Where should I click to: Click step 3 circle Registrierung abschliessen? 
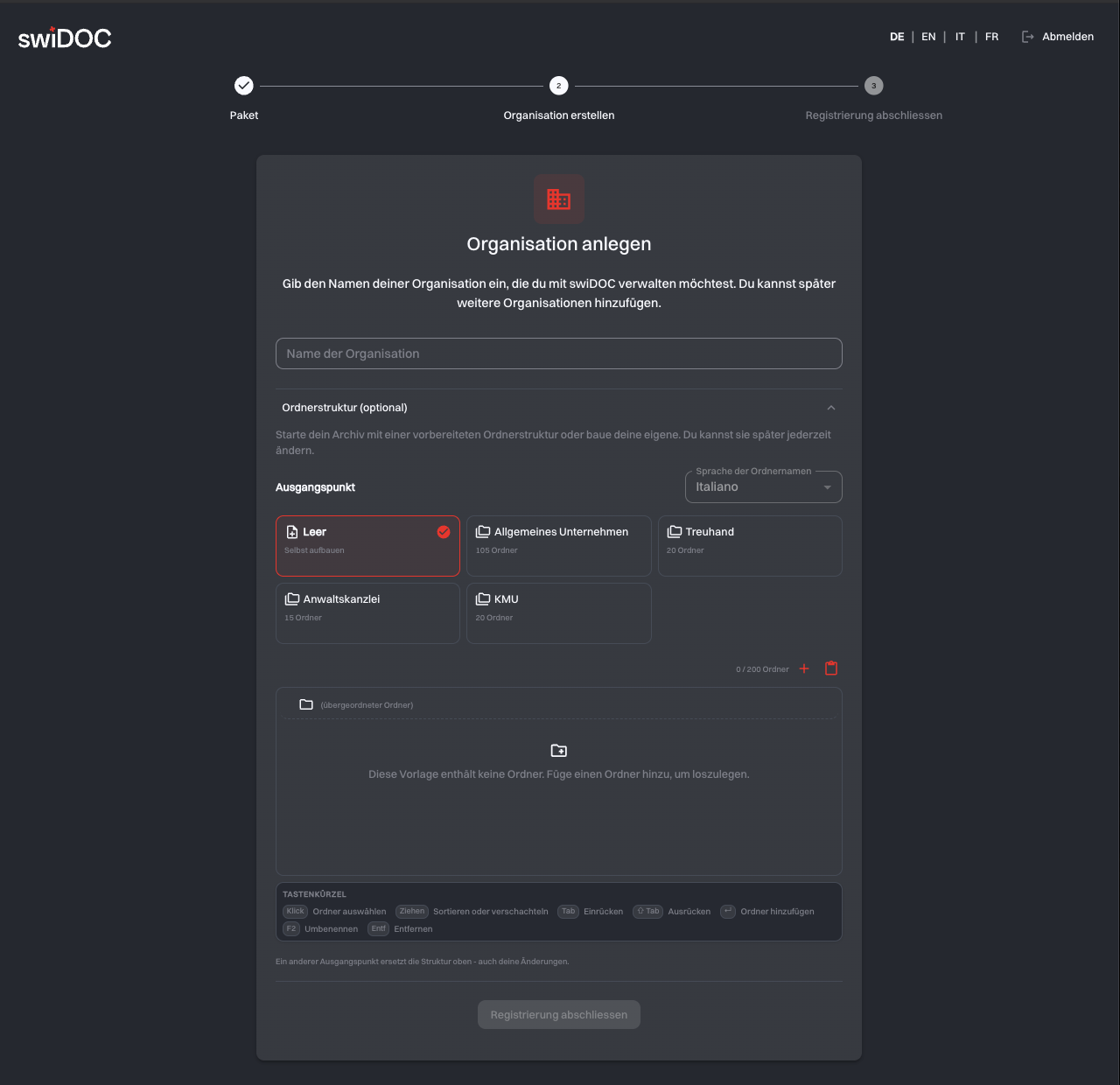coord(874,86)
